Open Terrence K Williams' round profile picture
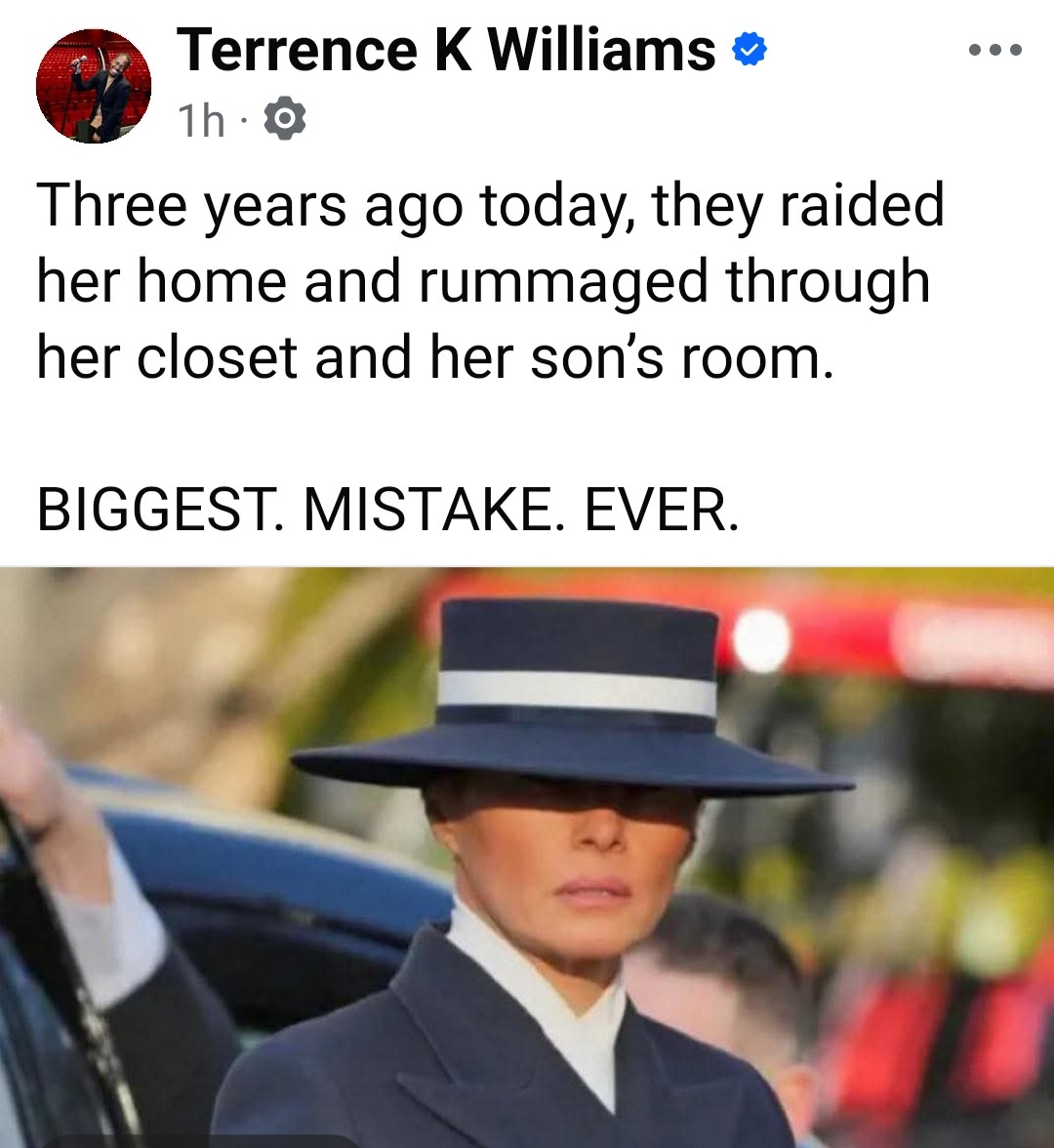The width and height of the screenshot is (1054, 1148). [94, 86]
